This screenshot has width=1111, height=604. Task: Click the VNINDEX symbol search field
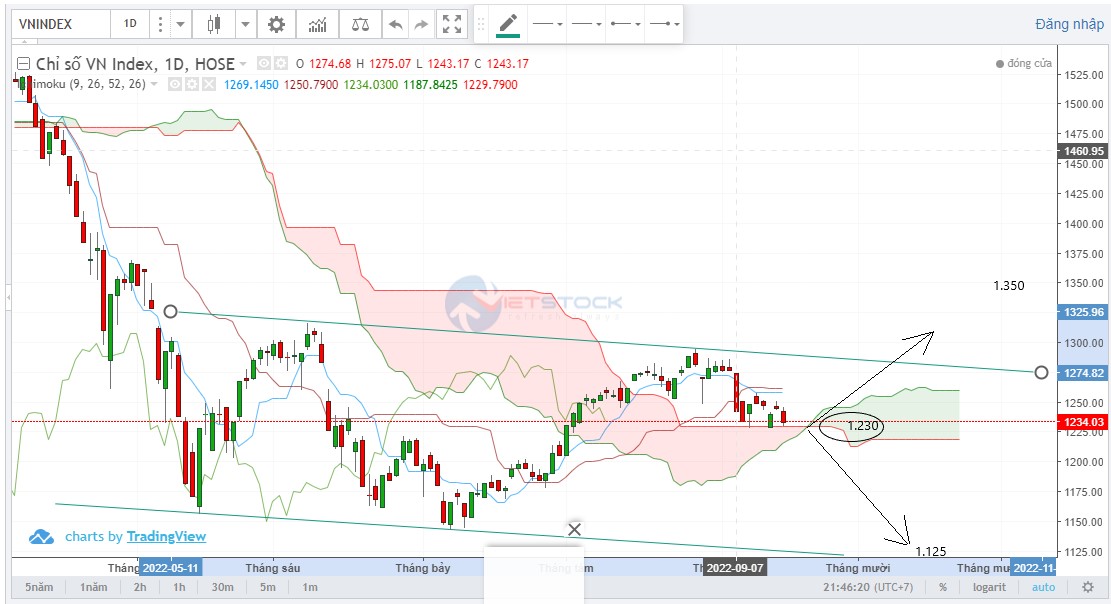click(60, 24)
